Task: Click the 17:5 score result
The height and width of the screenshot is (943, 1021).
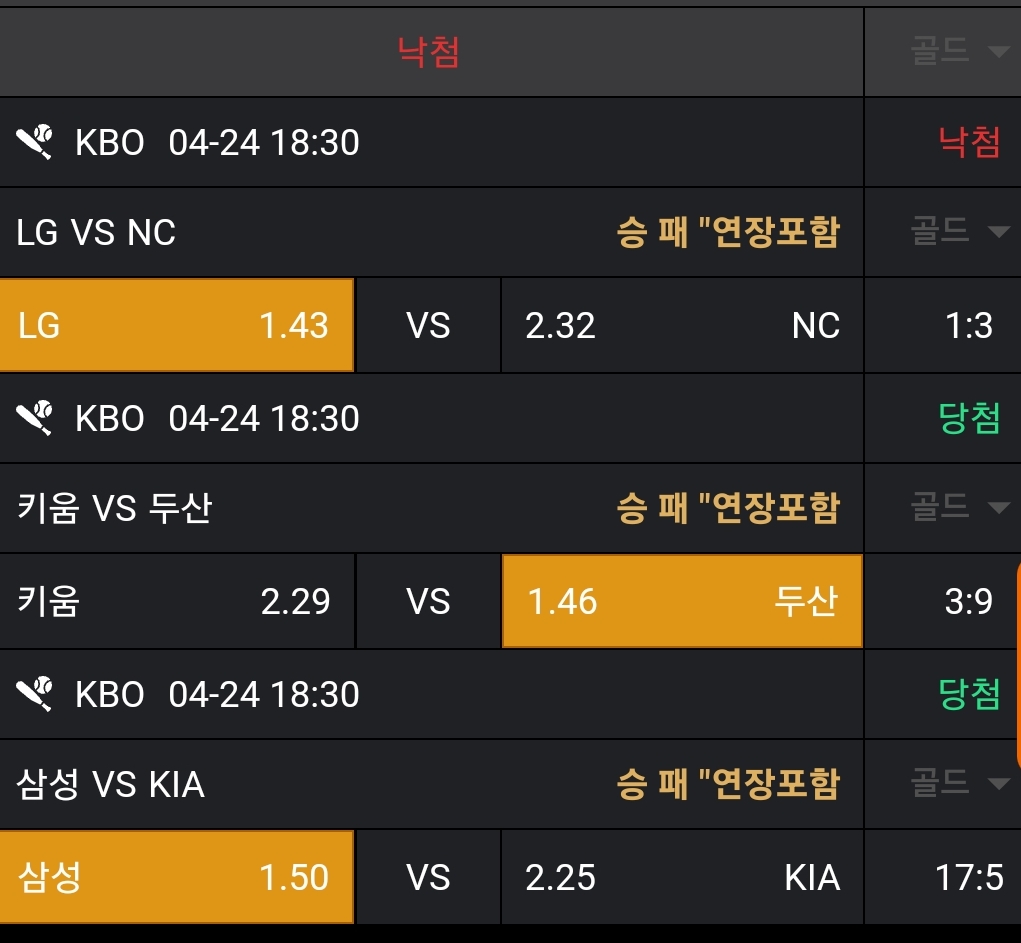Action: pyautogui.click(x=968, y=878)
